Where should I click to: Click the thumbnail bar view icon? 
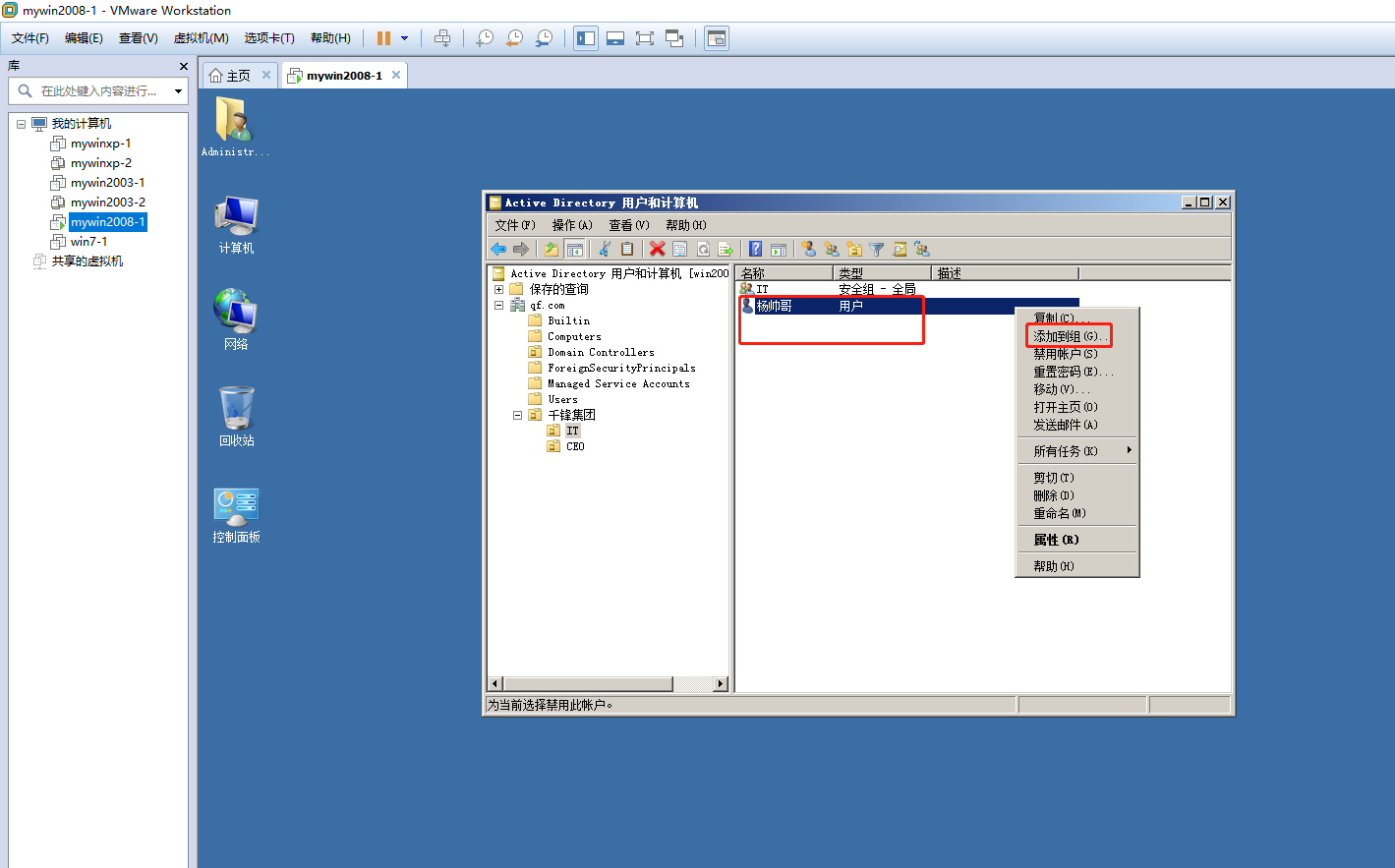point(615,38)
